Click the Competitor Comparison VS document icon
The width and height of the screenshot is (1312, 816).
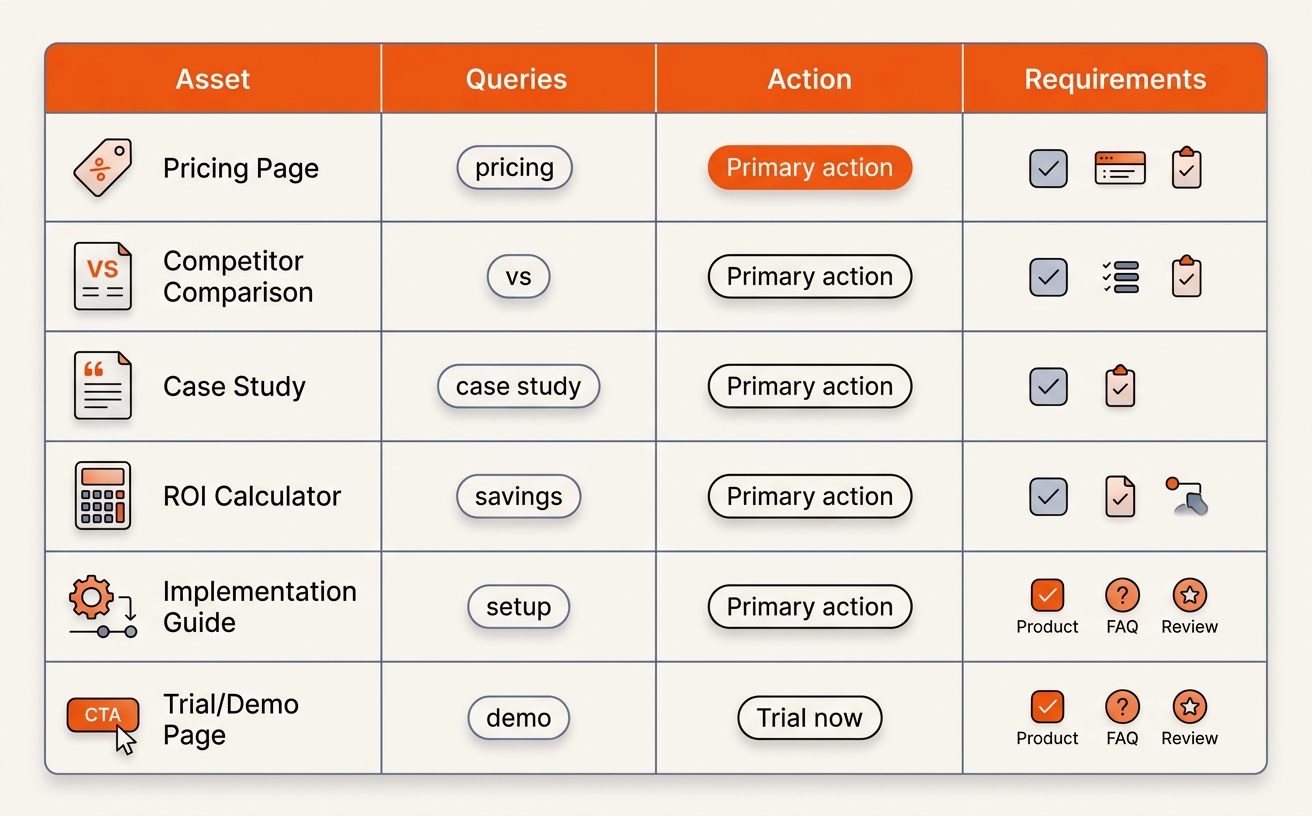click(102, 276)
